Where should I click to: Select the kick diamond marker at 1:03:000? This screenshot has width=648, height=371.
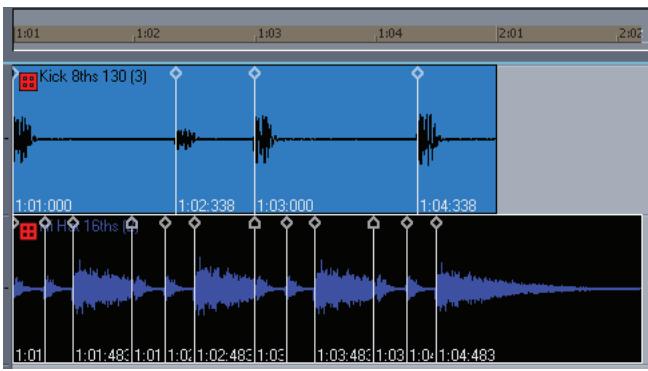[x=255, y=73]
